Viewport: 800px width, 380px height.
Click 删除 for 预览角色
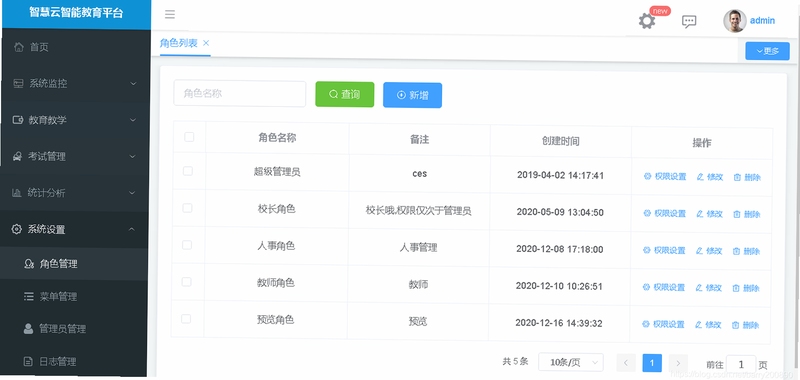click(745, 325)
